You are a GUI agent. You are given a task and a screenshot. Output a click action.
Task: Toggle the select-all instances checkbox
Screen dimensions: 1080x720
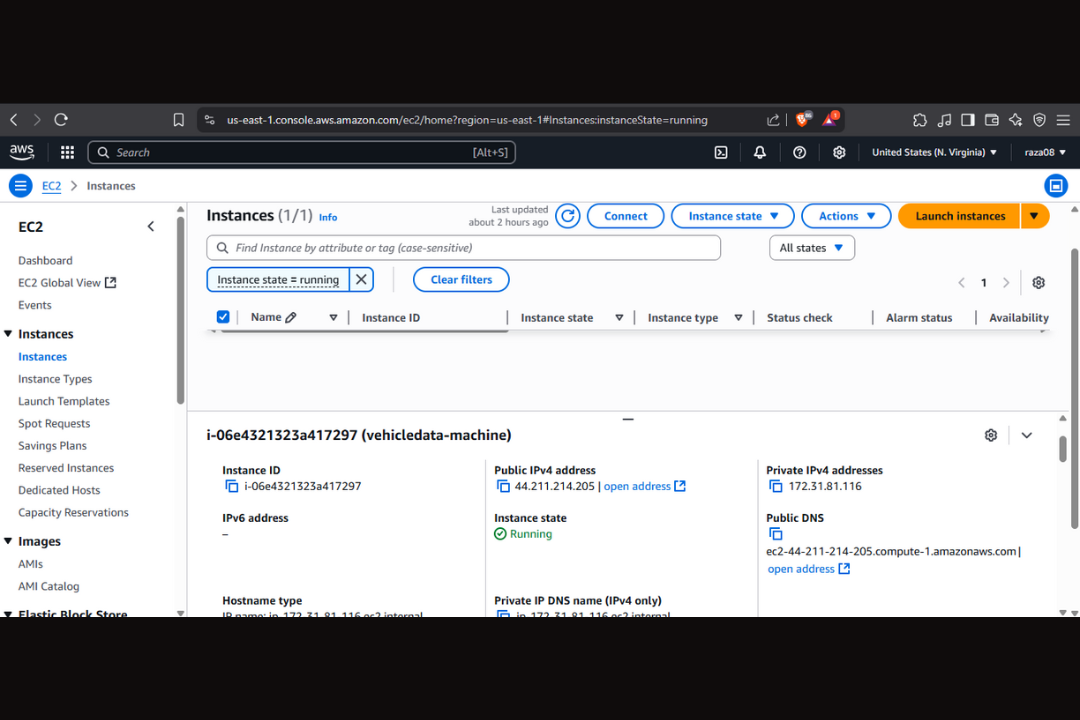tap(223, 317)
